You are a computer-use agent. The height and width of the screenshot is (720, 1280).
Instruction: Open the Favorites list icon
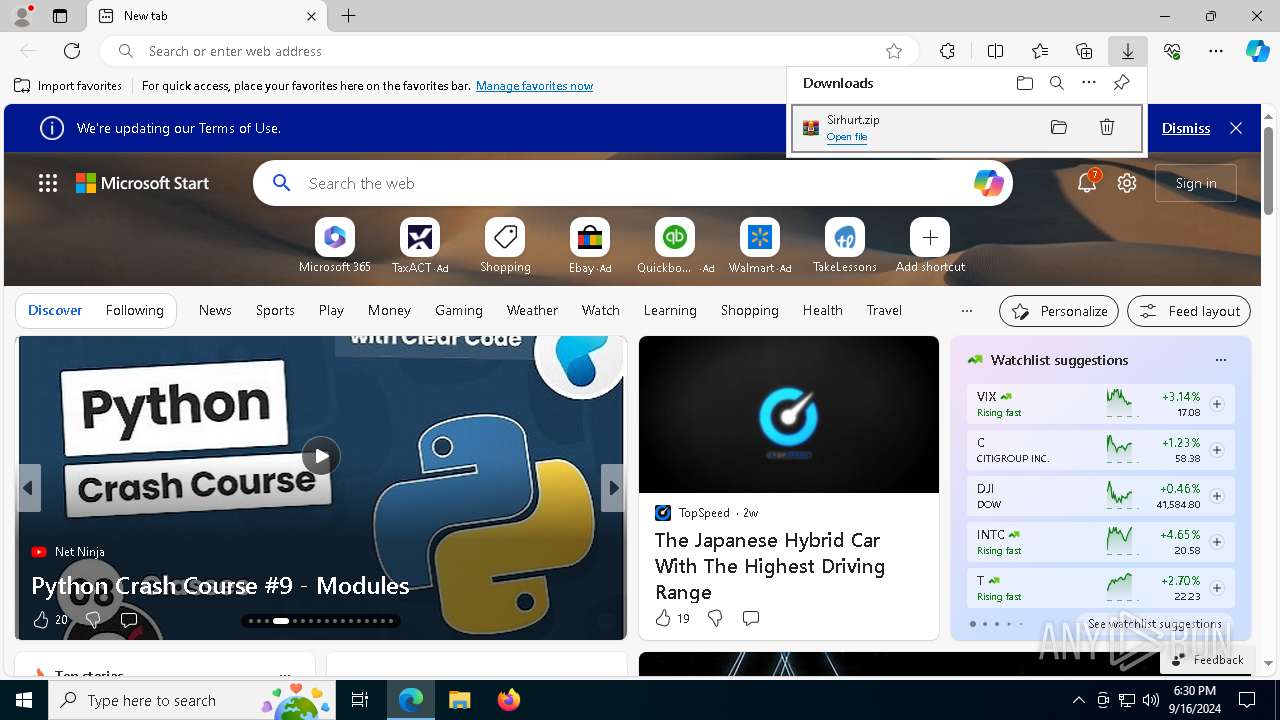point(1040,51)
